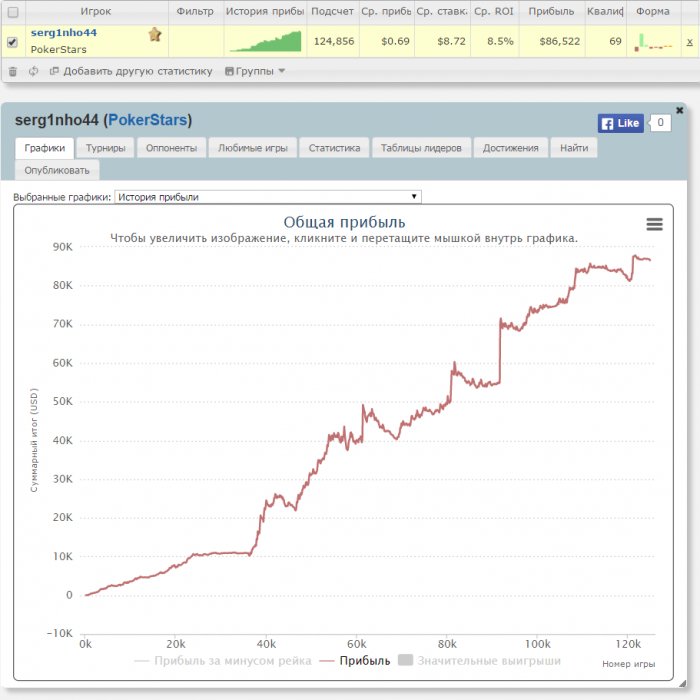700x700 pixels.
Task: Switch to the Графики tab
Action: (x=45, y=148)
